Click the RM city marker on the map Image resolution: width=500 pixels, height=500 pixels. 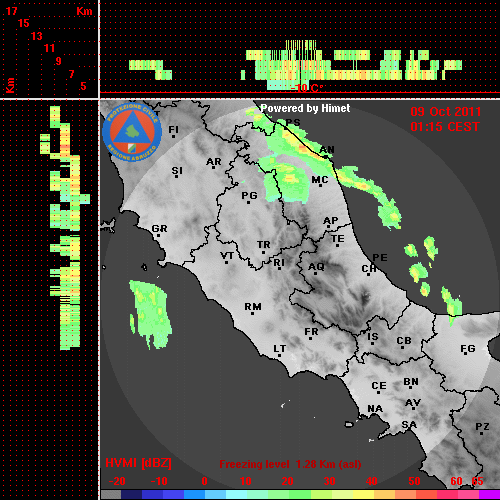[253, 308]
